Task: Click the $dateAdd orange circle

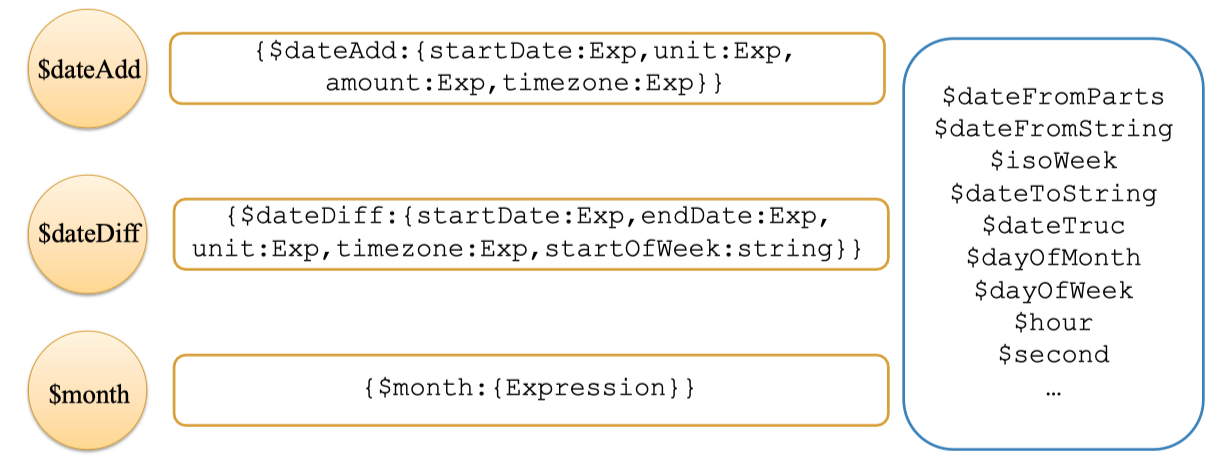Action: click(x=88, y=70)
